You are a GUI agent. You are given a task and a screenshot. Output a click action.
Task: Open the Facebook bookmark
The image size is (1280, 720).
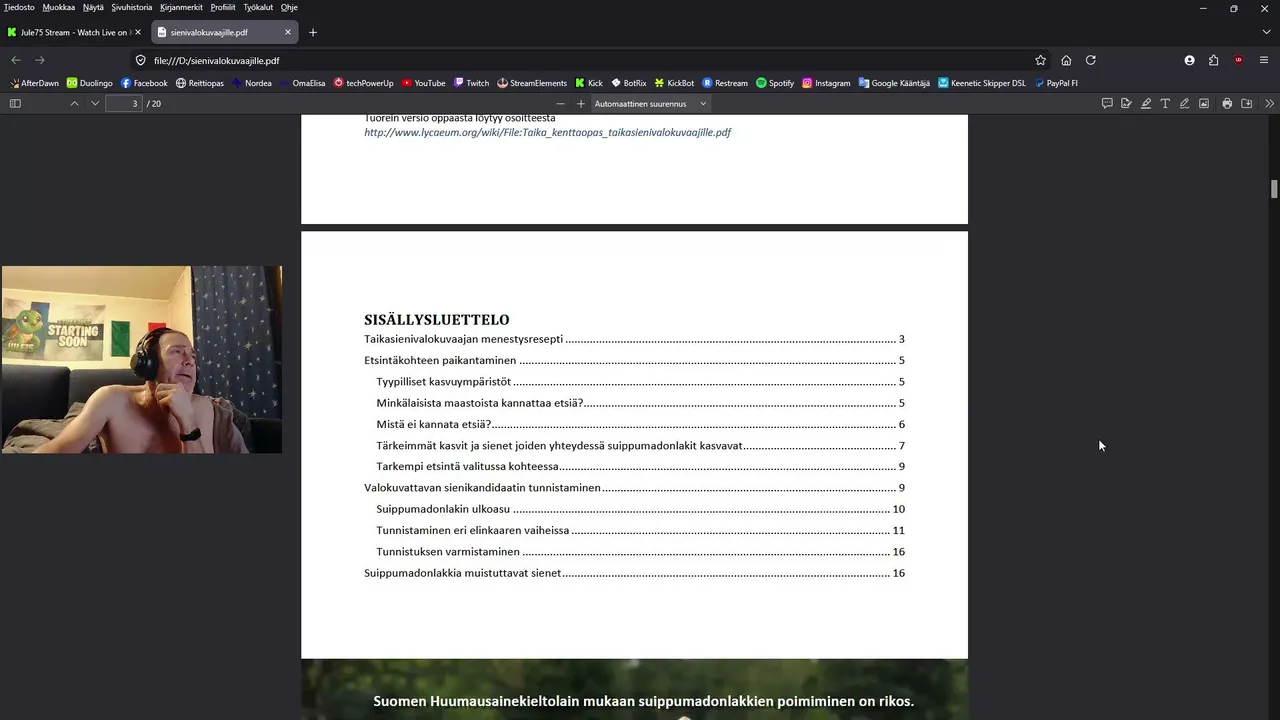(x=144, y=83)
